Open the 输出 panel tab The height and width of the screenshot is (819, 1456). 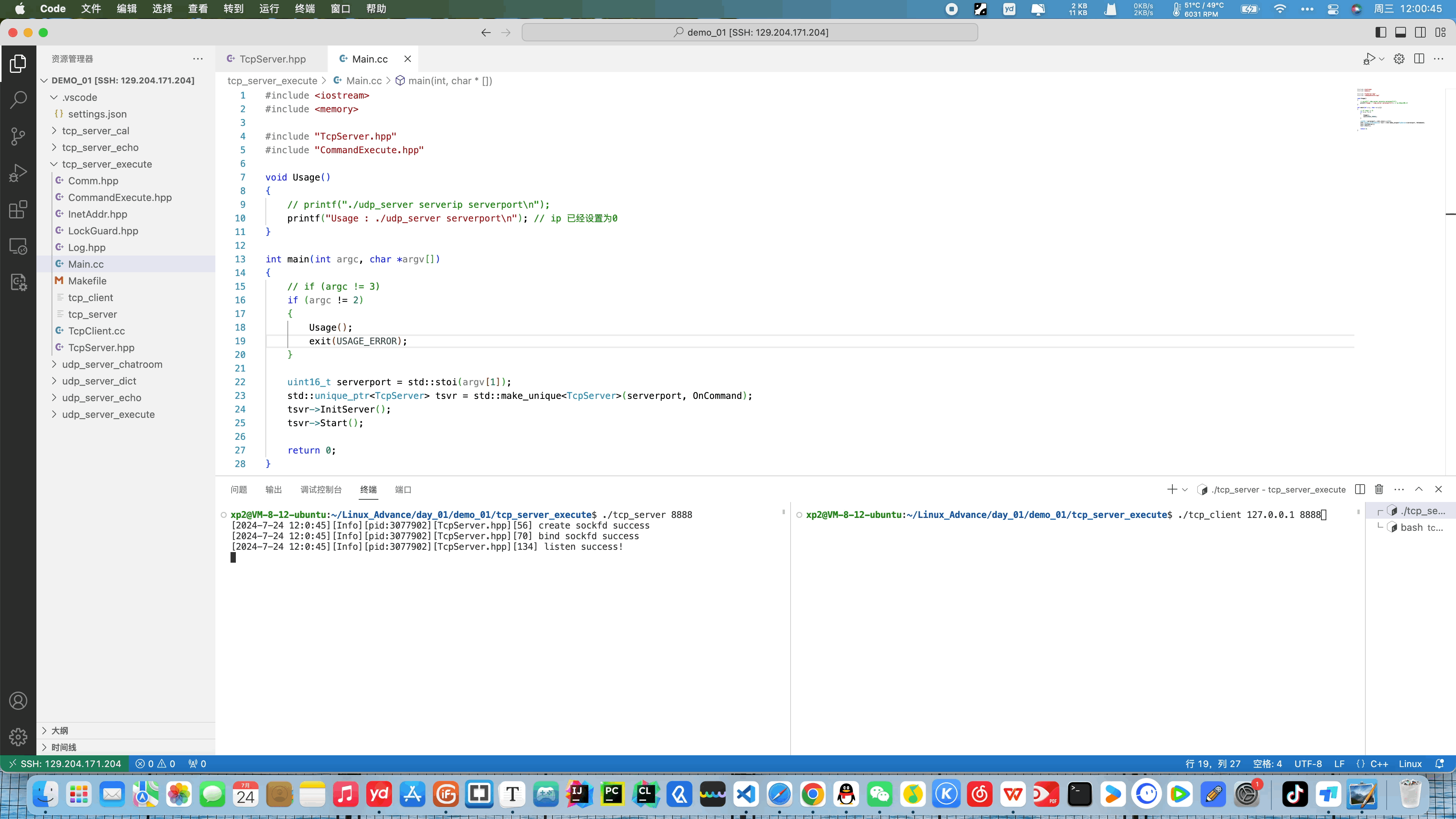click(x=273, y=490)
